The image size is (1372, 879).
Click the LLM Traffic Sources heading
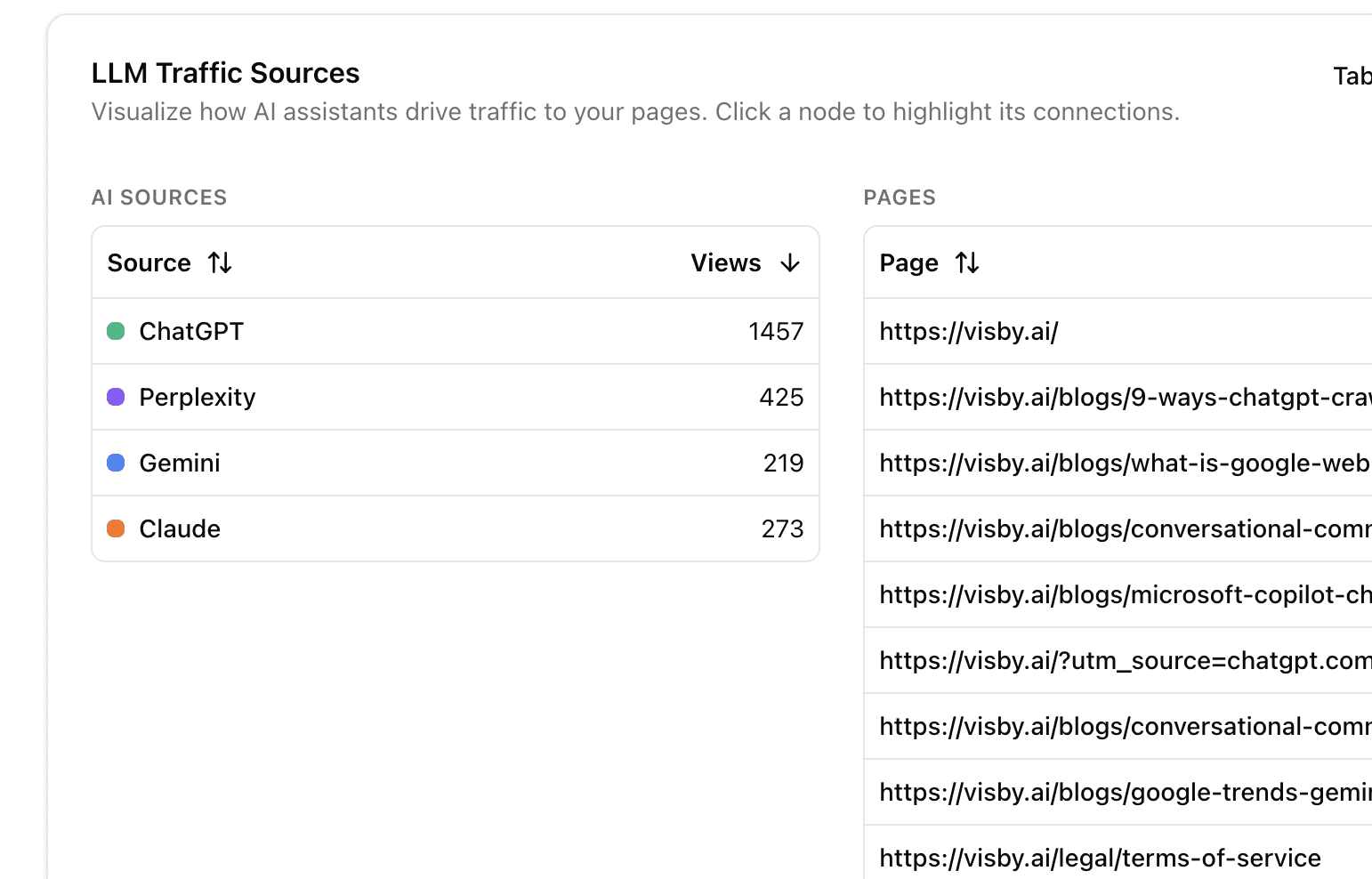coord(226,73)
